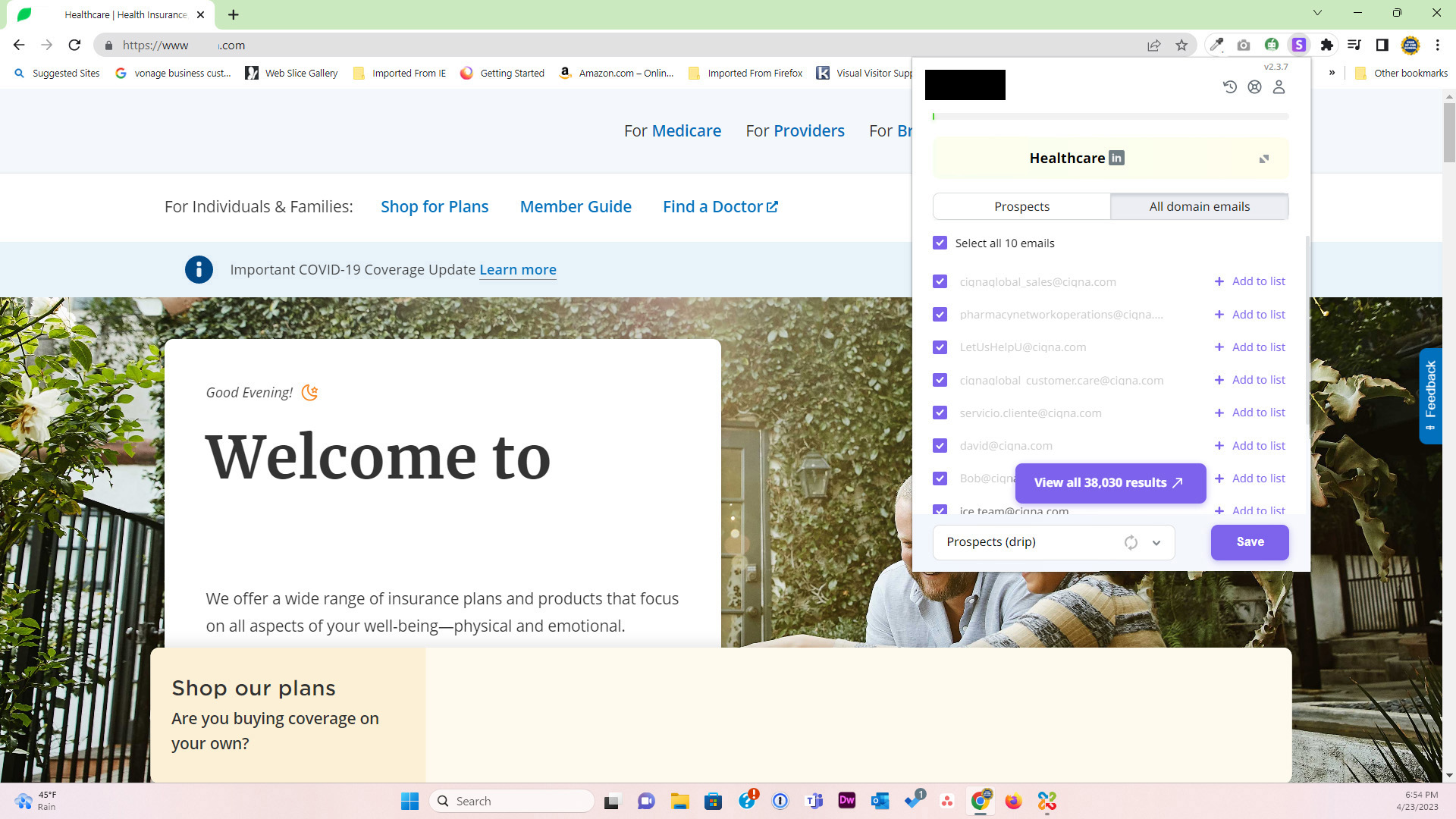Click the 1Password extension icon in taskbar
The height and width of the screenshot is (819, 1456).
click(x=780, y=800)
